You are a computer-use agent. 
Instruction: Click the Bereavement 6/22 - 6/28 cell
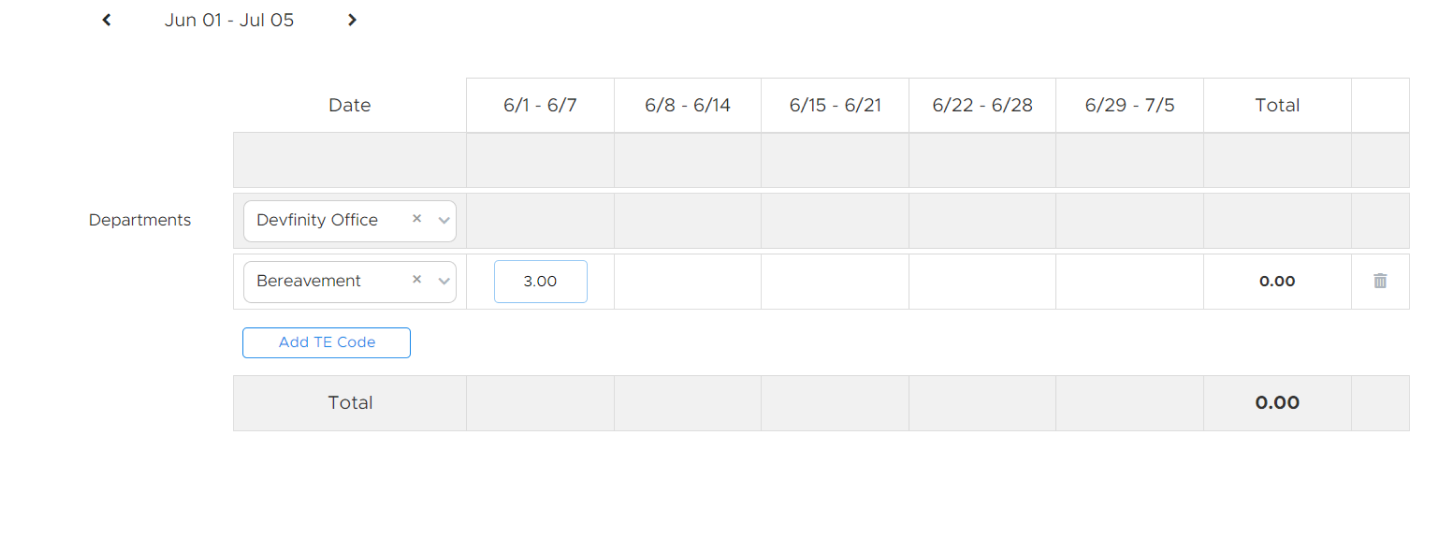(x=982, y=281)
